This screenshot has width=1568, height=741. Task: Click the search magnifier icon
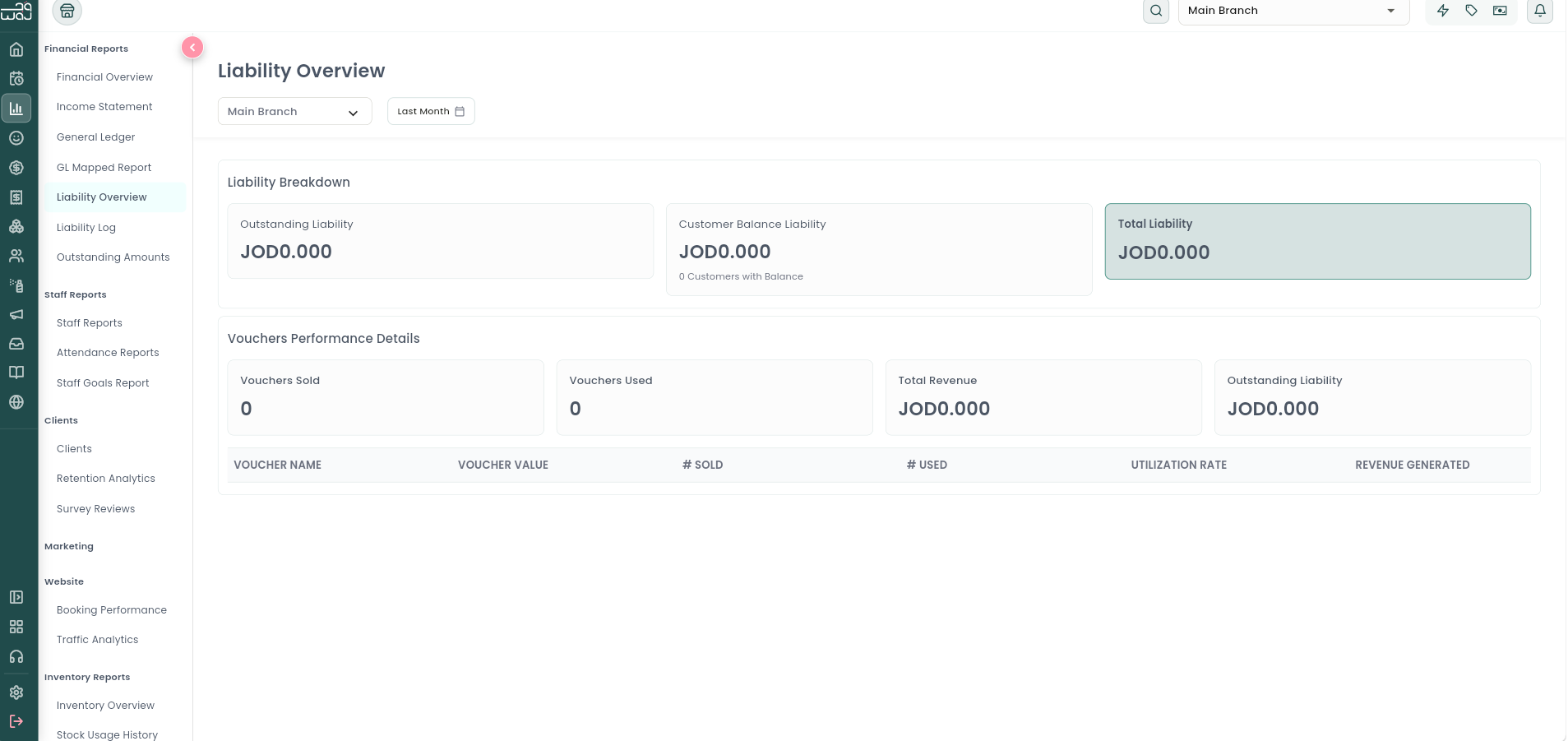click(x=1156, y=11)
